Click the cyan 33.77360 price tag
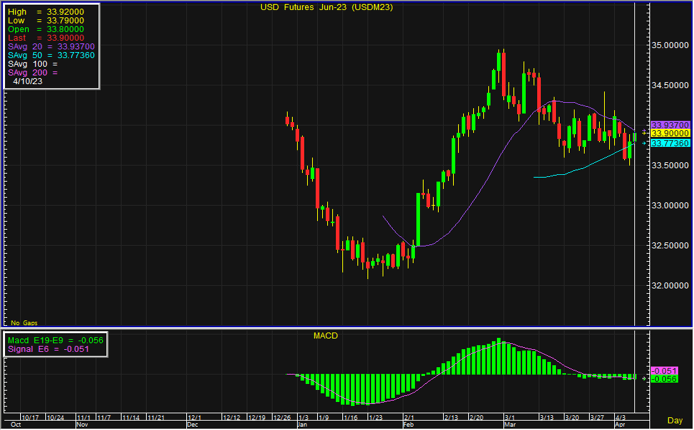This screenshot has height=430, width=694. (669, 143)
